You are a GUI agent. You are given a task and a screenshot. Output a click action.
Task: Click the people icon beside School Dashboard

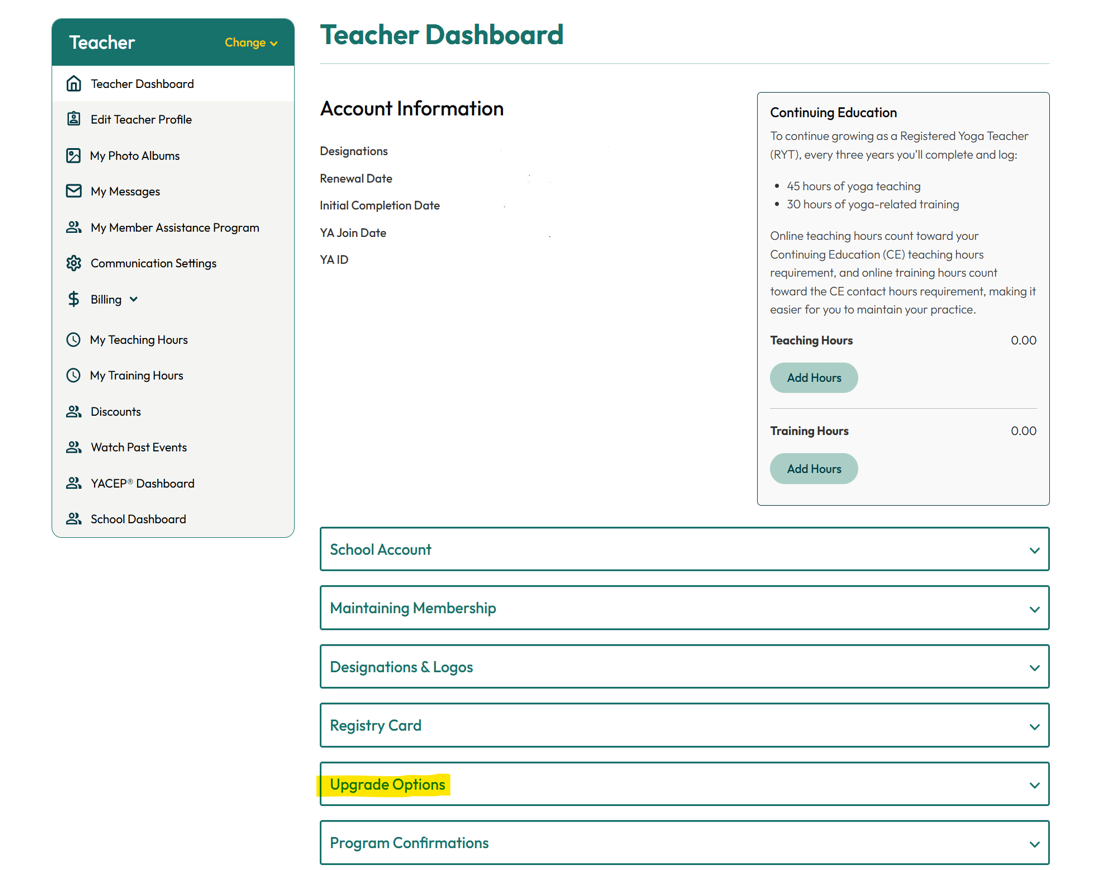pos(73,519)
